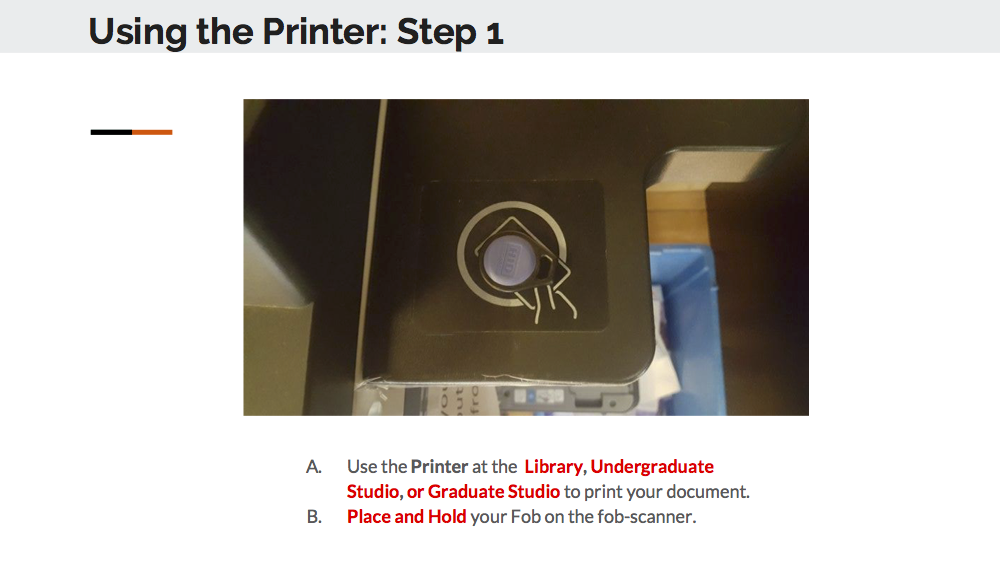Image resolution: width=1000 pixels, height=562 pixels.
Task: Click the orange segment of accent line
Action: [152, 132]
